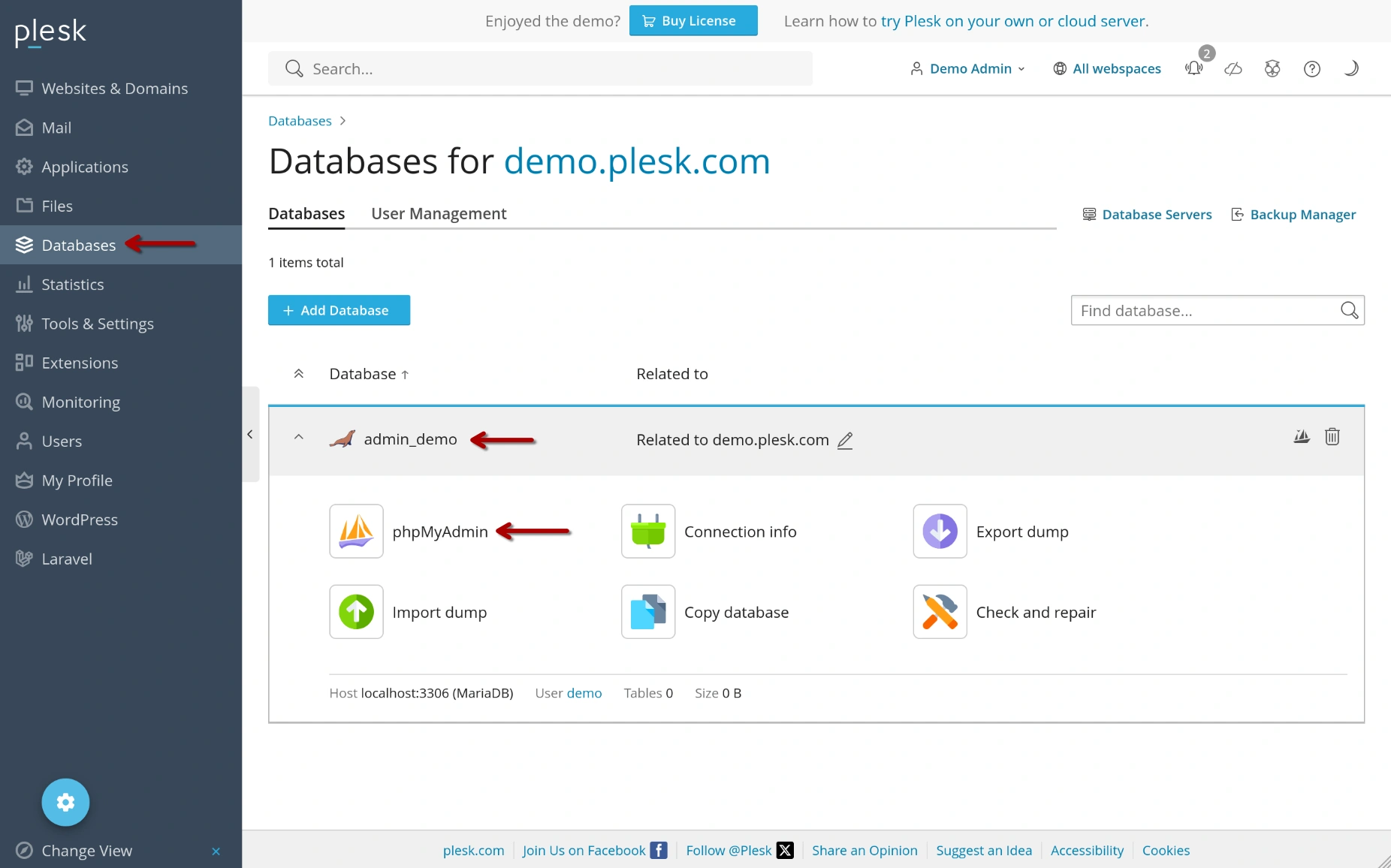Open Databases from the left sidebar
This screenshot has height=868, width=1391.
pyautogui.click(x=78, y=245)
